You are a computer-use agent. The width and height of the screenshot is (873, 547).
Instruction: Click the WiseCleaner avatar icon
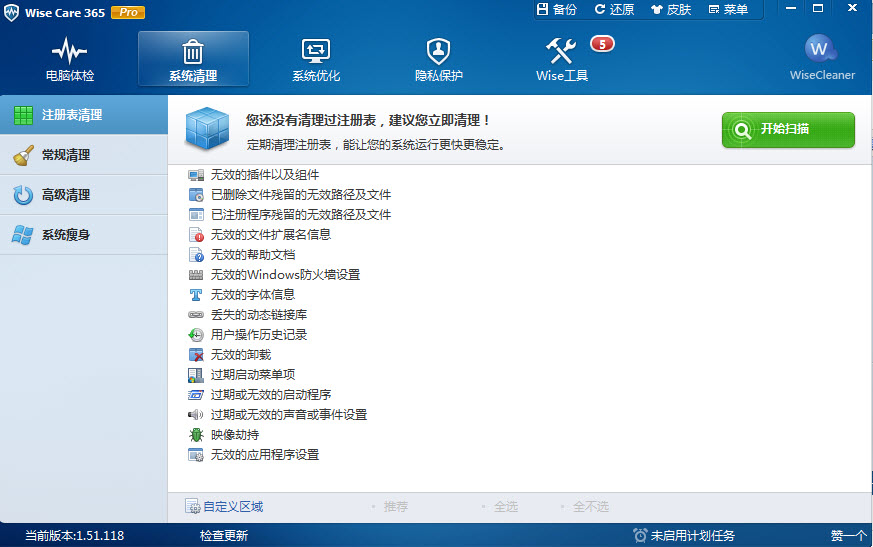click(x=820, y=49)
